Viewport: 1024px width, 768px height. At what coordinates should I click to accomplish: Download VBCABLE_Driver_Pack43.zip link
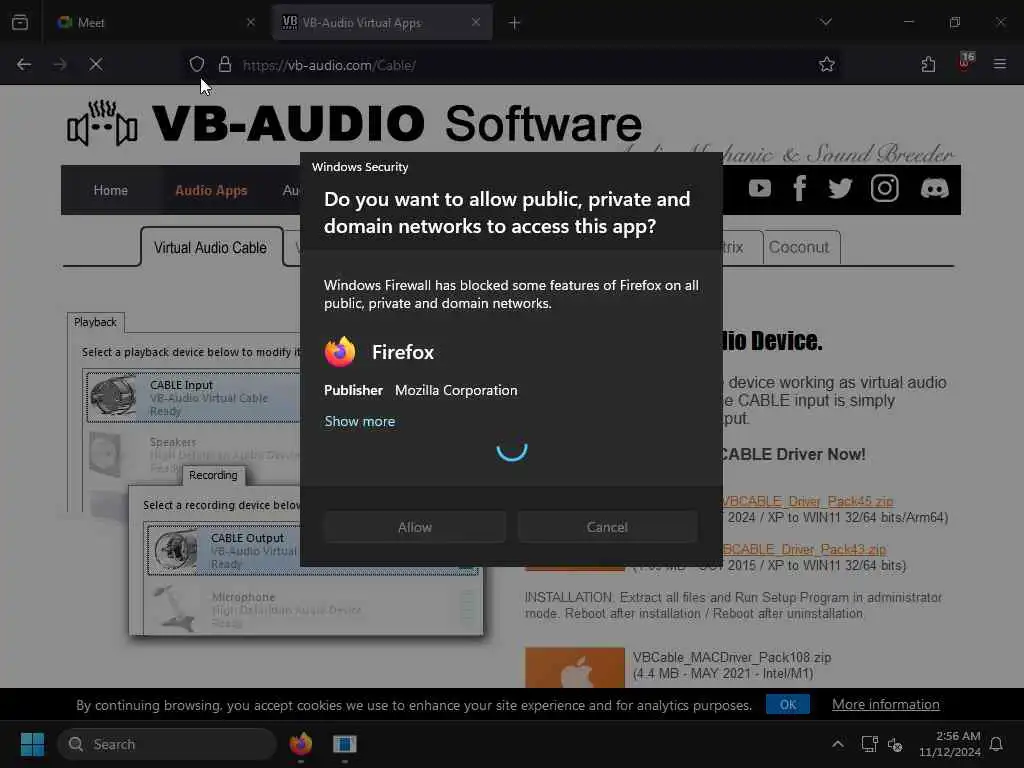click(x=804, y=549)
